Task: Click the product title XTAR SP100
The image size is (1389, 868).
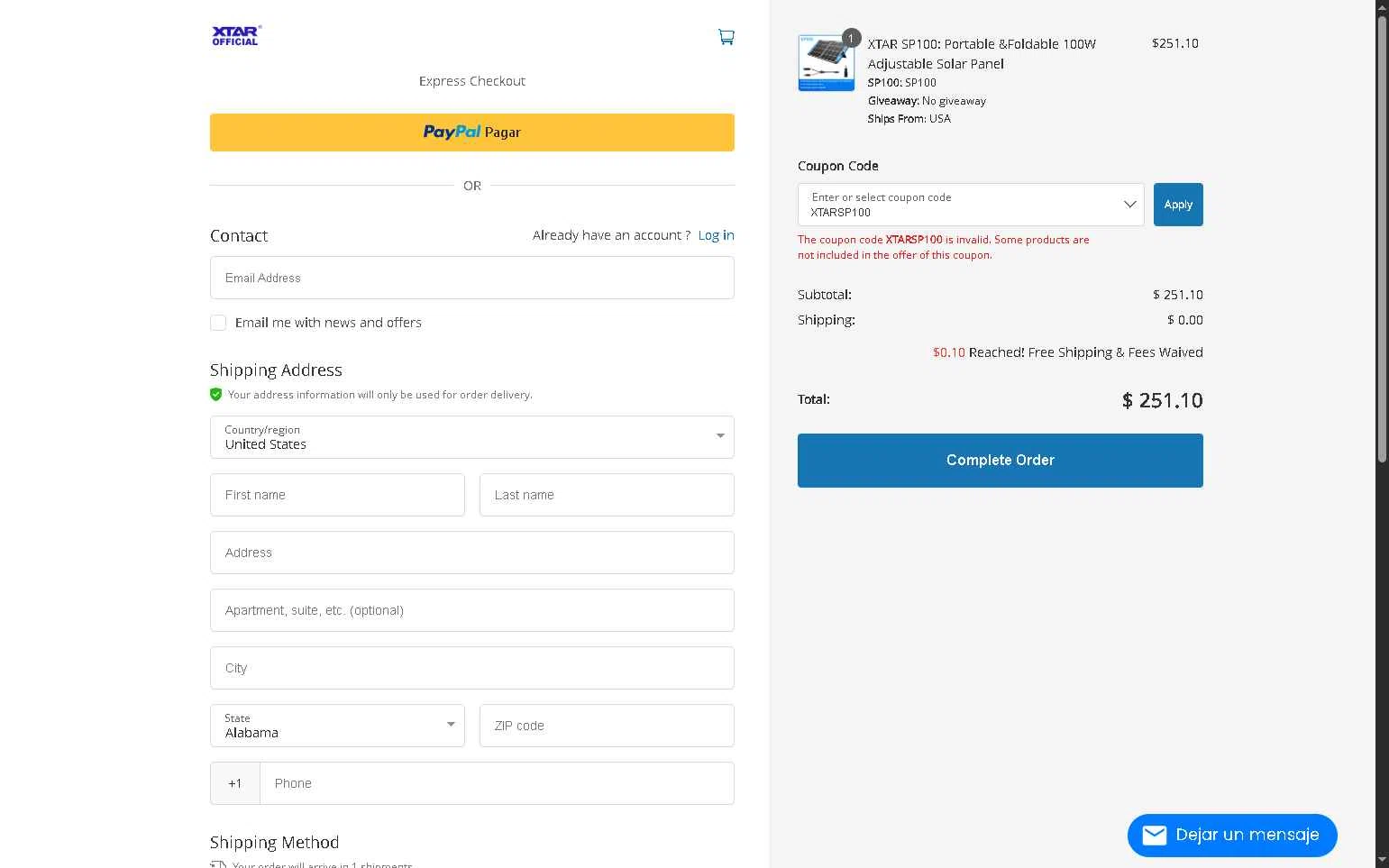Action: pos(982,54)
